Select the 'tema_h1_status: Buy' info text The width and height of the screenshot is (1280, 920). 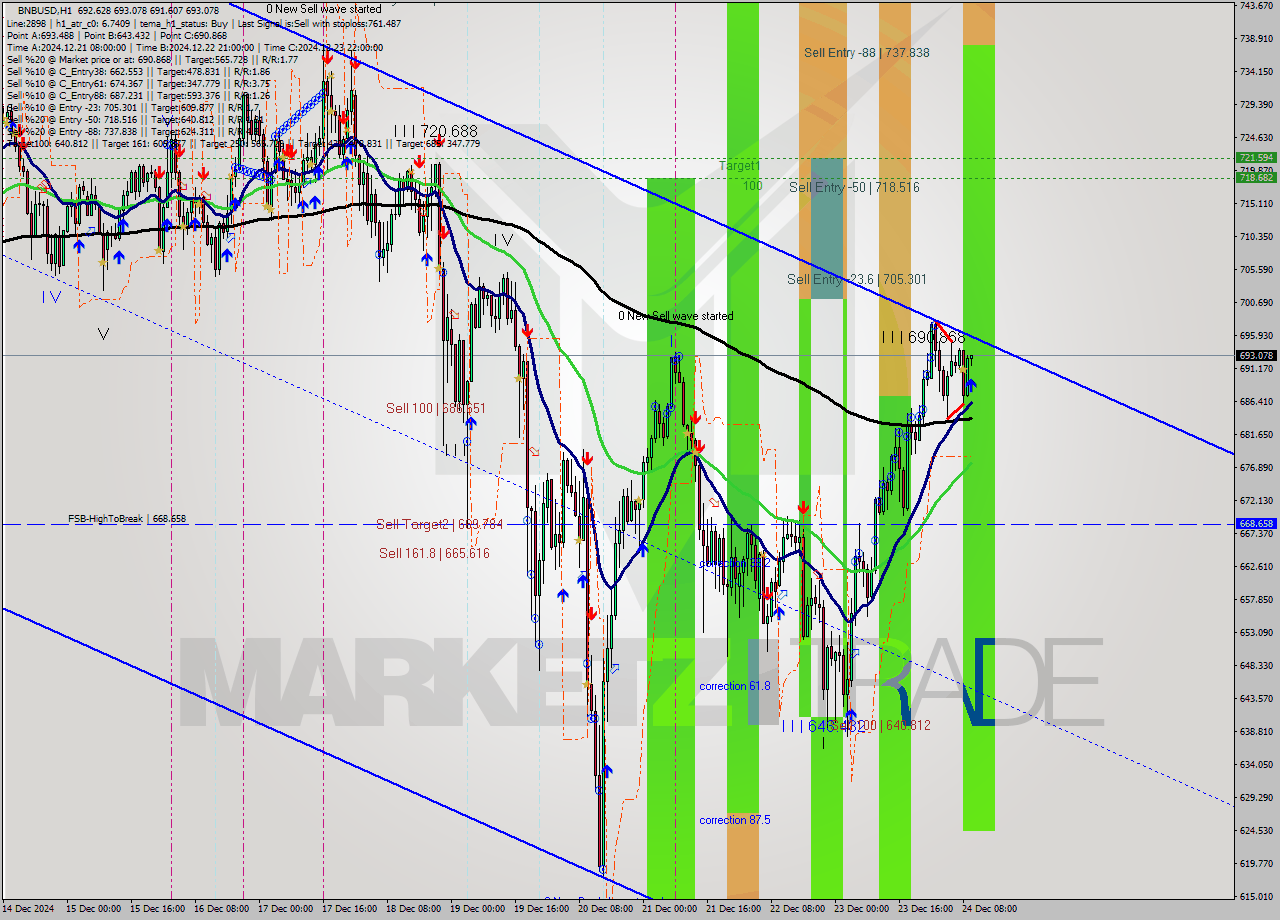[182, 22]
